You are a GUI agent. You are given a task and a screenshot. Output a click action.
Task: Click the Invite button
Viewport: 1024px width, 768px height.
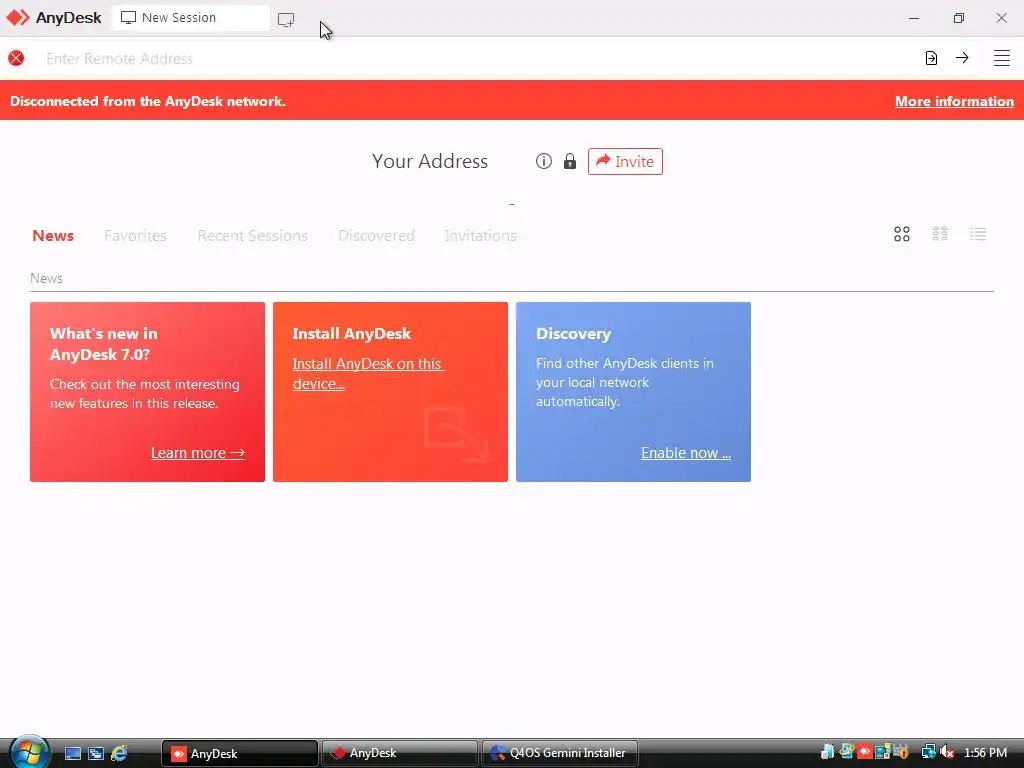point(625,161)
